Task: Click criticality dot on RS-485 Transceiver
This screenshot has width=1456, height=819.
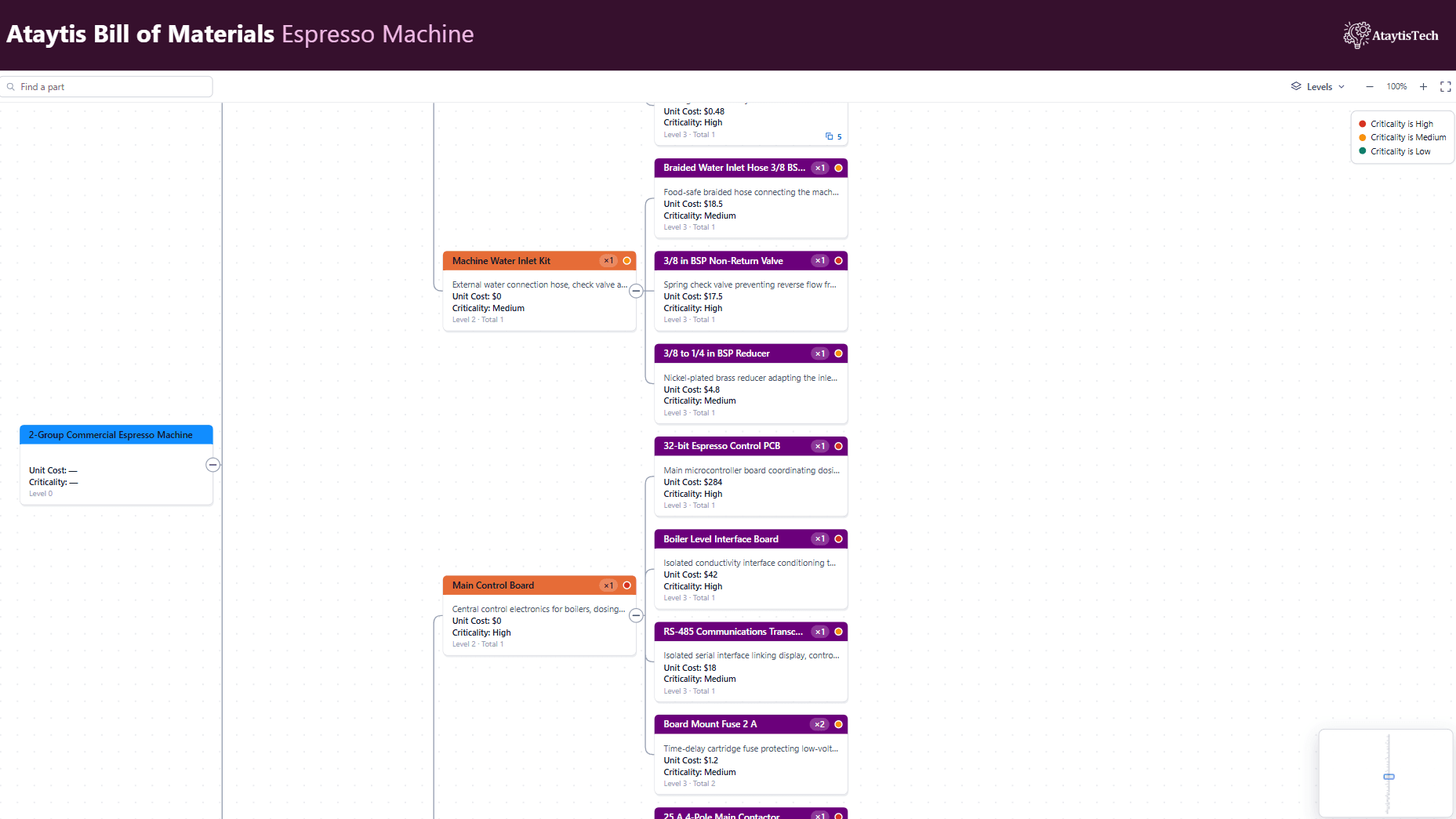Action: pyautogui.click(x=838, y=632)
